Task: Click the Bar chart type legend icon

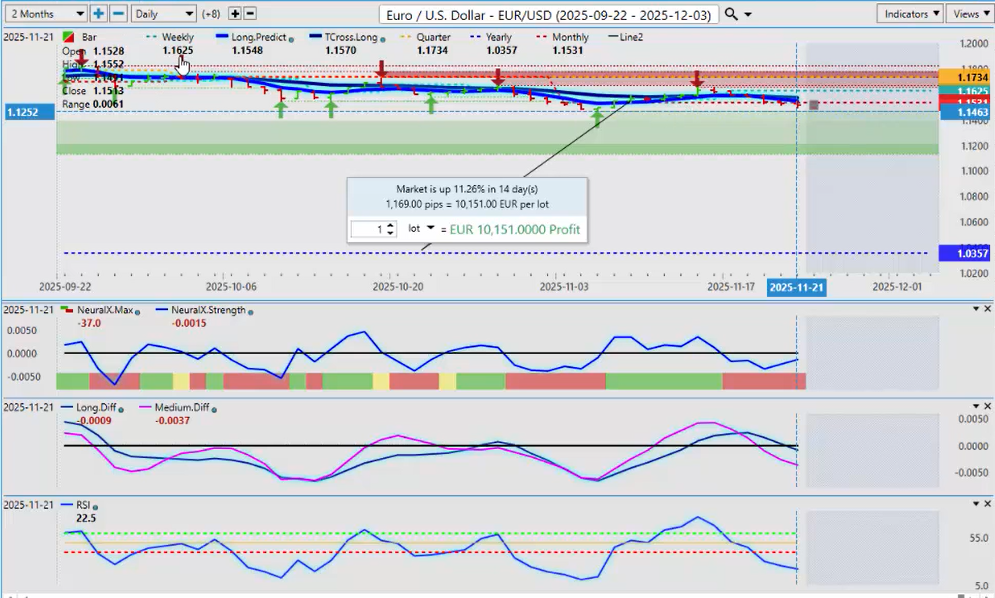Action: pyautogui.click(x=67, y=37)
